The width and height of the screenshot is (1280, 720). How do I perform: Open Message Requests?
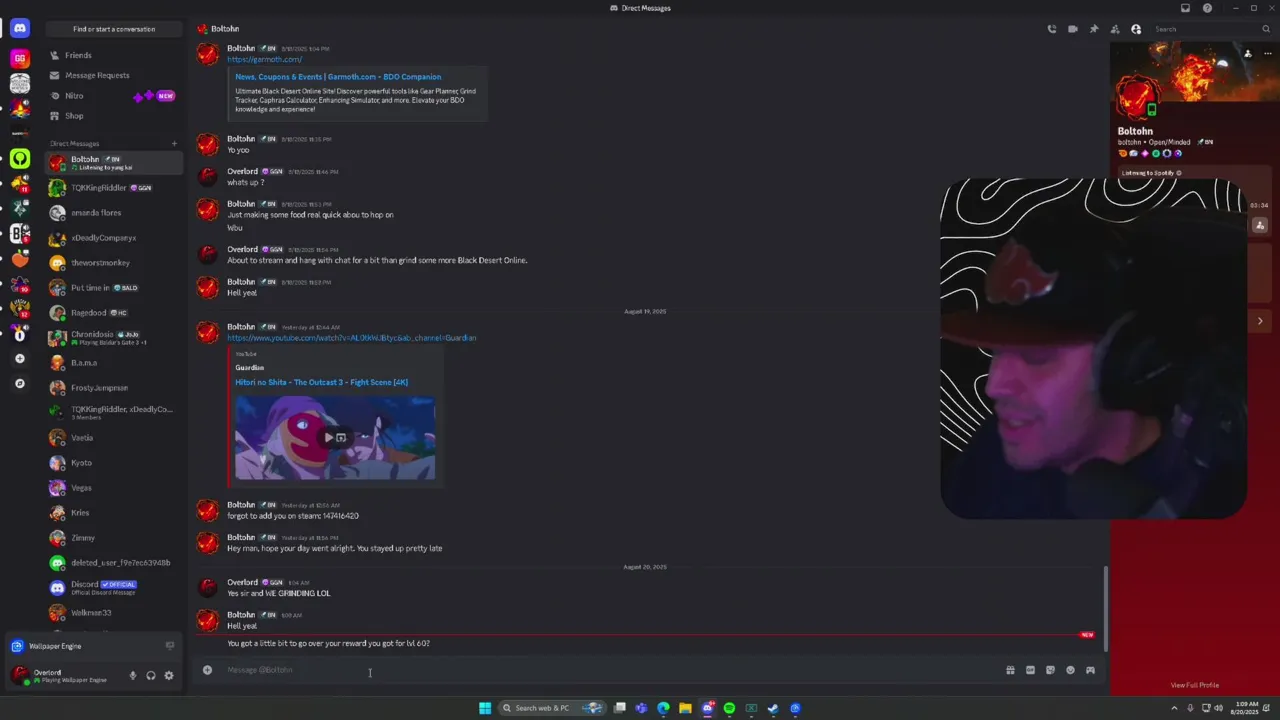(x=113, y=75)
